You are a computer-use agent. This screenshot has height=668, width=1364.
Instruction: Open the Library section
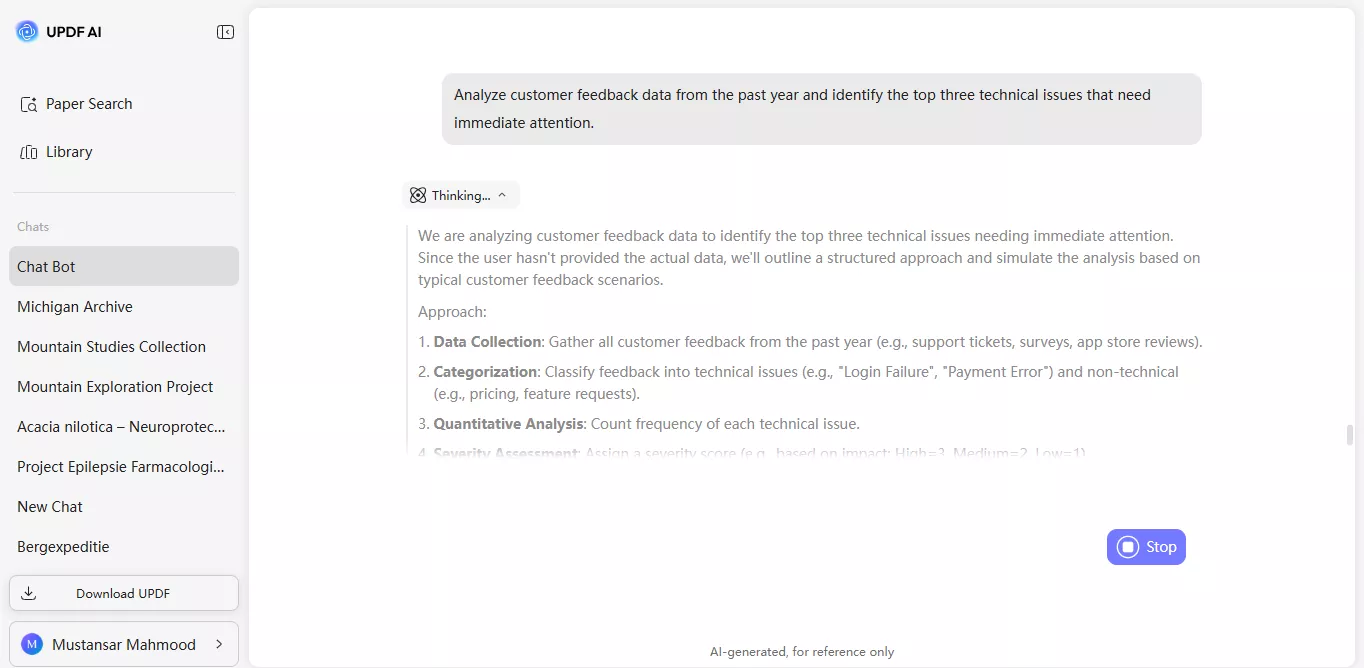(67, 151)
